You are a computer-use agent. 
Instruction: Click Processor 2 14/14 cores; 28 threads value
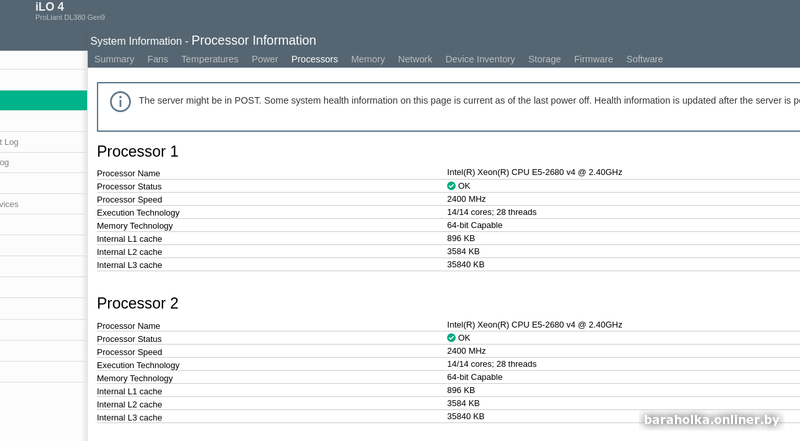491,364
